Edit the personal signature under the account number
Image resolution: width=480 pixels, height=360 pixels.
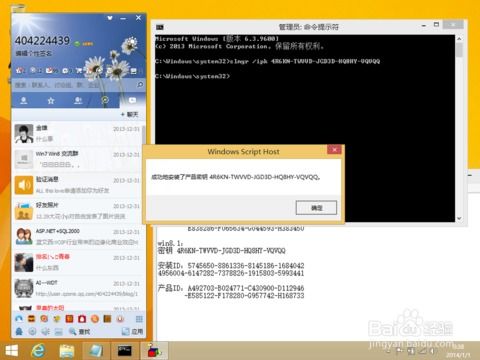(x=33, y=53)
